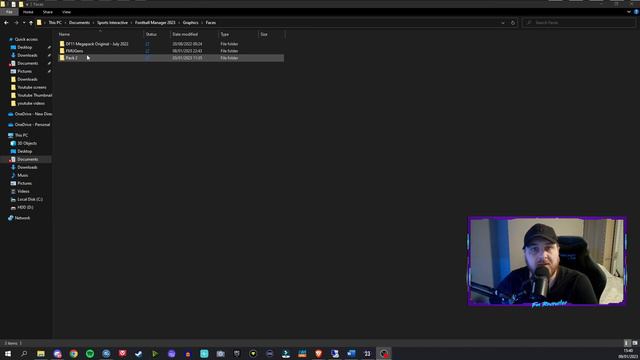Open the Camera app taskbar icon
The width and height of the screenshot is (640, 360).
220,353
